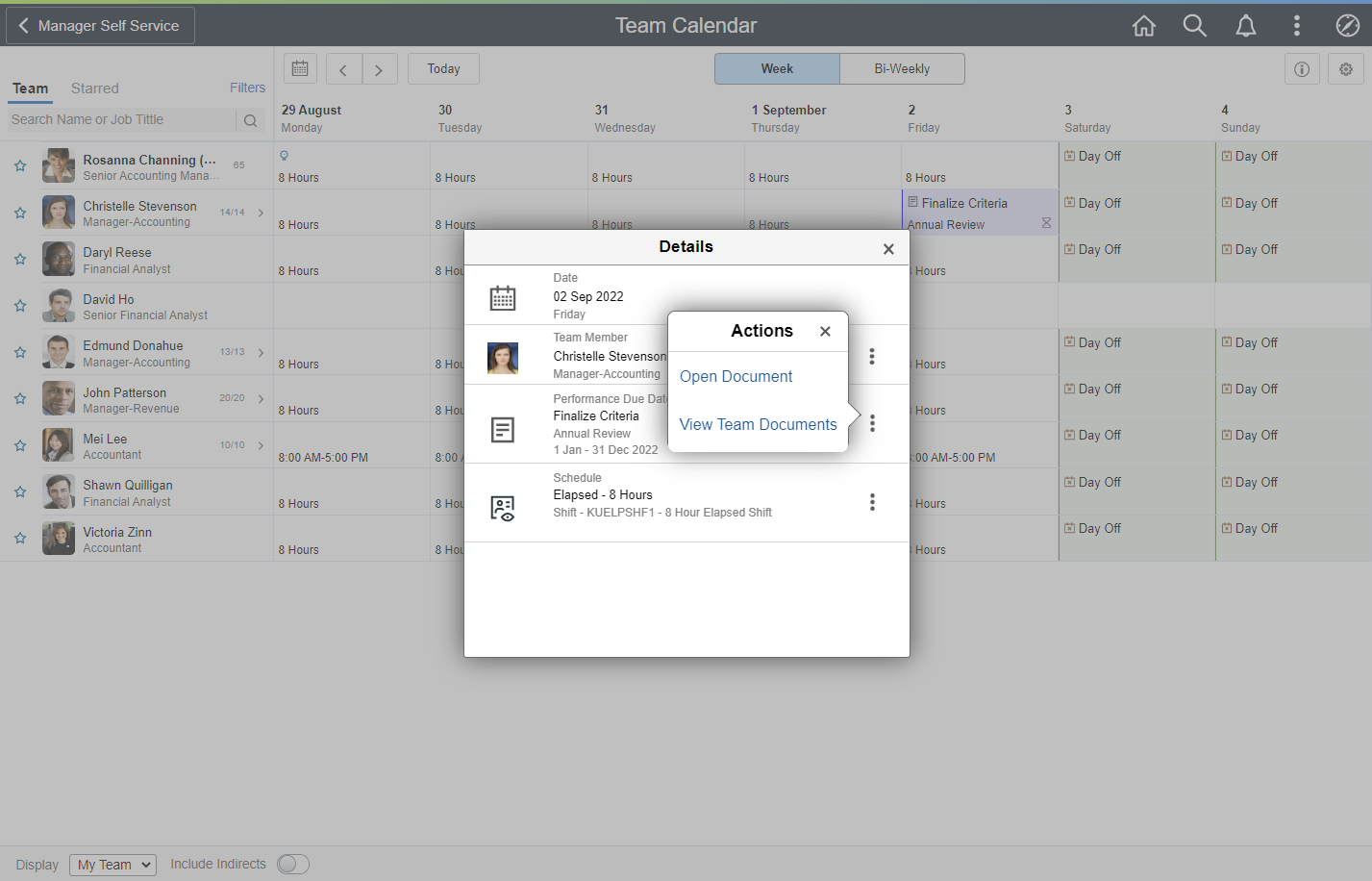Open calendar preferences via the gear icon
Screen dimensions: 1372x881
point(1346,68)
